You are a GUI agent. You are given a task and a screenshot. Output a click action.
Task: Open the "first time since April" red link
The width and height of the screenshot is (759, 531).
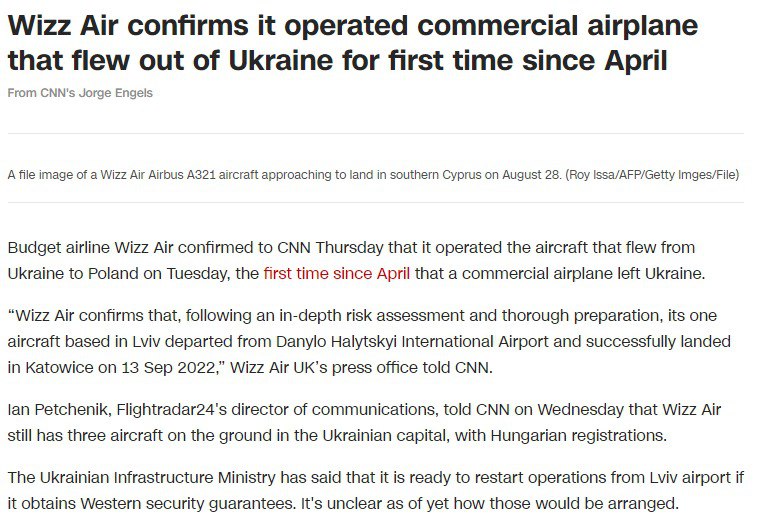[336, 272]
